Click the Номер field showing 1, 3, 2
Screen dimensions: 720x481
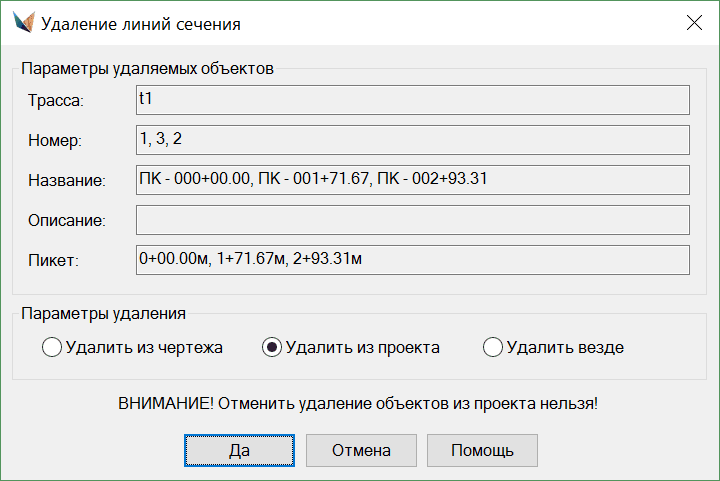click(412, 140)
